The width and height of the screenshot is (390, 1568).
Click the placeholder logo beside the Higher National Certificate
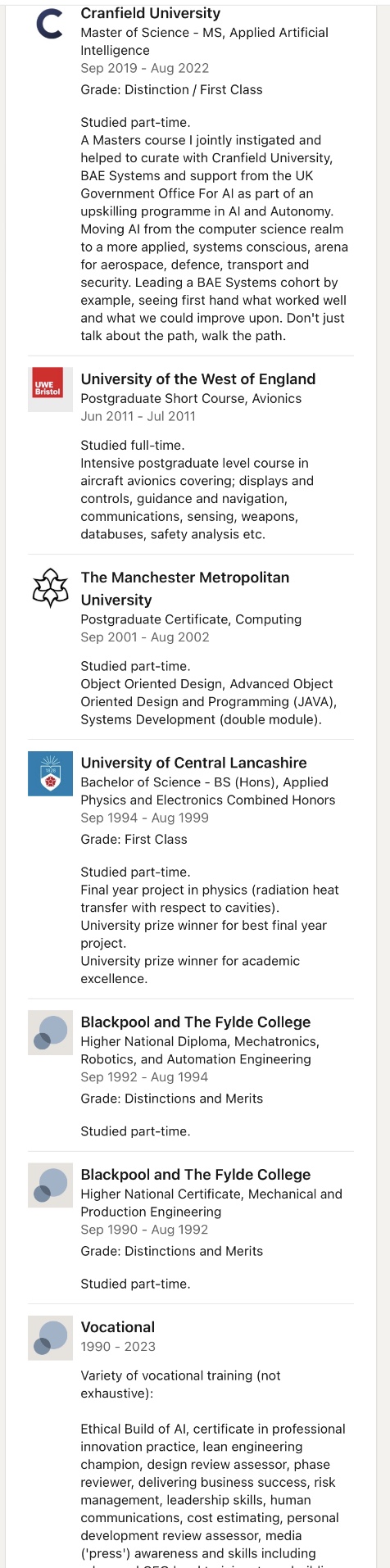[50, 1185]
